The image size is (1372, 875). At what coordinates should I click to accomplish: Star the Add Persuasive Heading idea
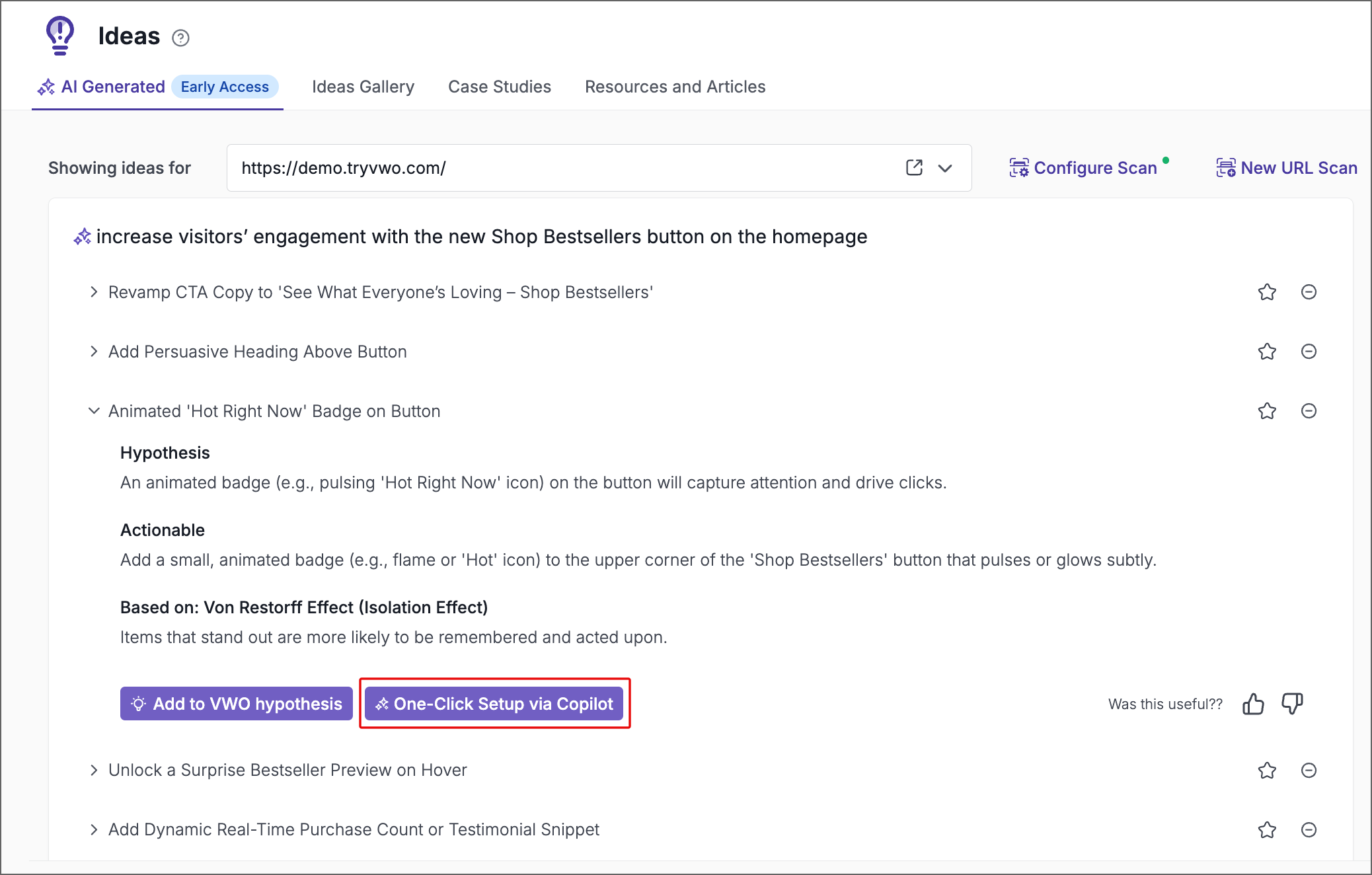(x=1267, y=352)
